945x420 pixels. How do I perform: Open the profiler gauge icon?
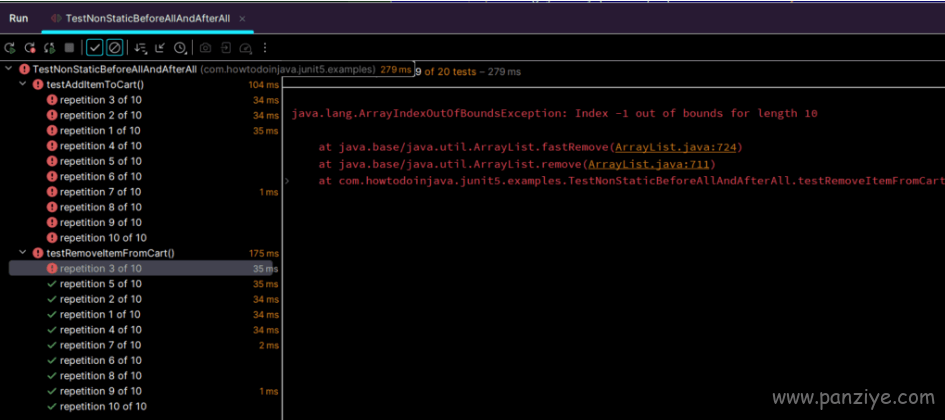[245, 48]
